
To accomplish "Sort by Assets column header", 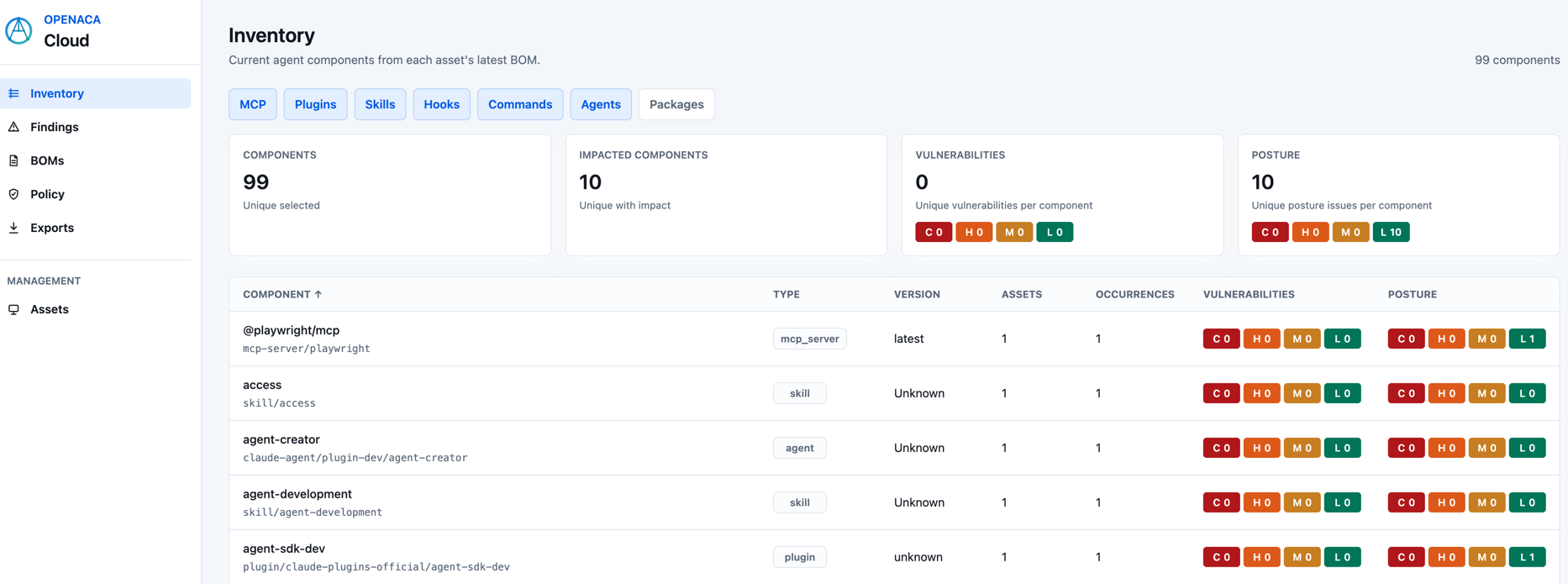I will (x=1022, y=294).
